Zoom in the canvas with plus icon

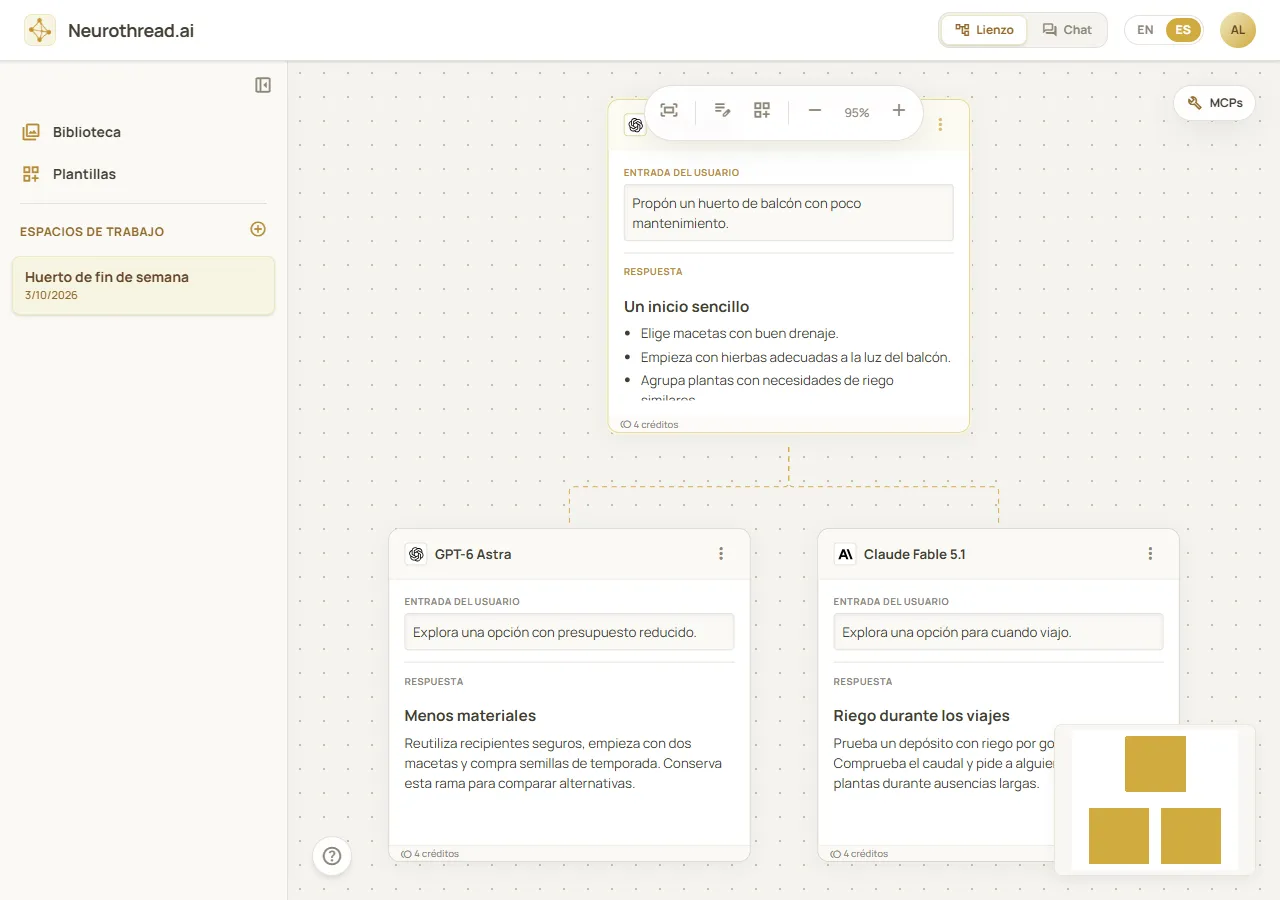coord(899,111)
